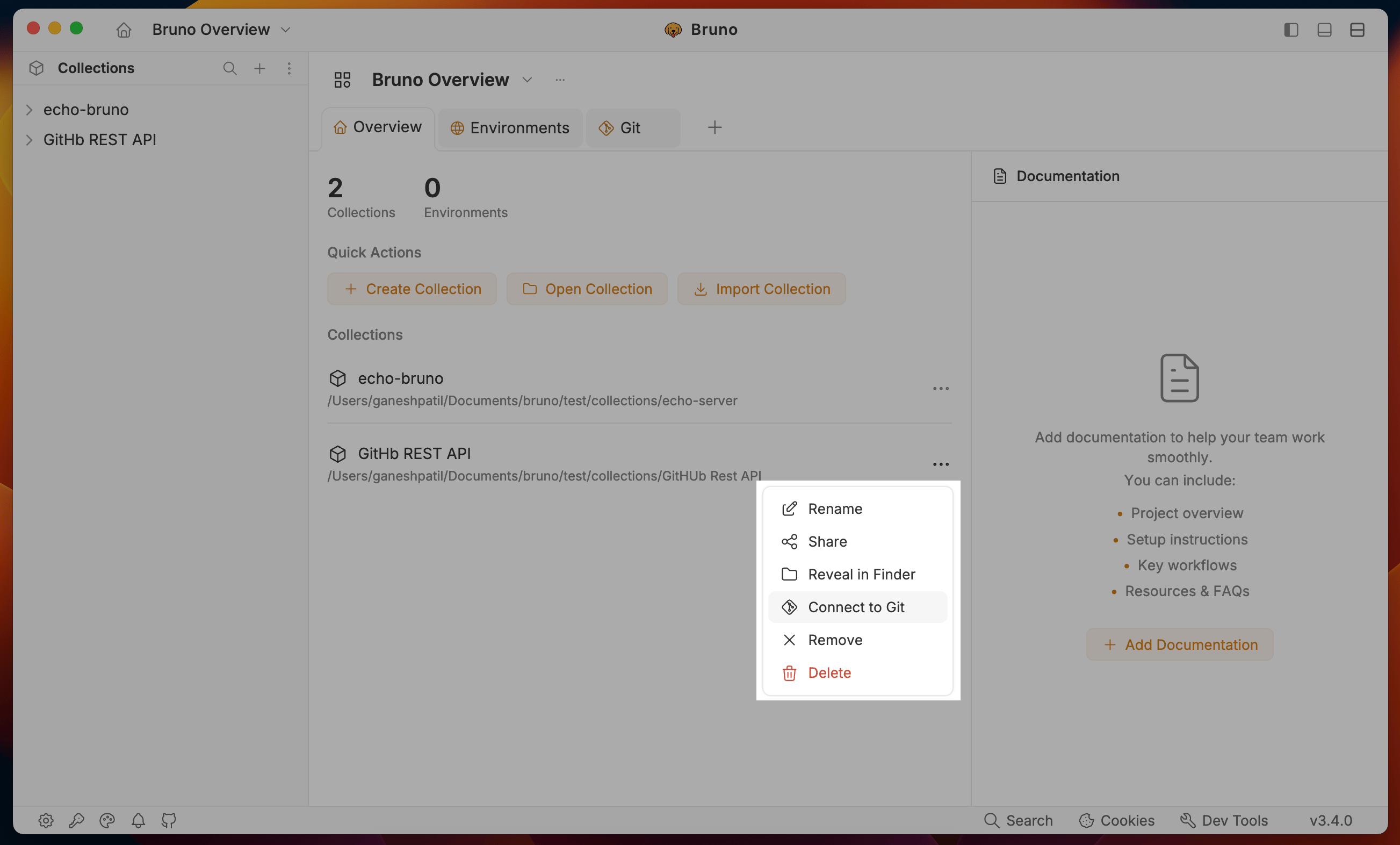Choose Share from the context menu

(857, 541)
